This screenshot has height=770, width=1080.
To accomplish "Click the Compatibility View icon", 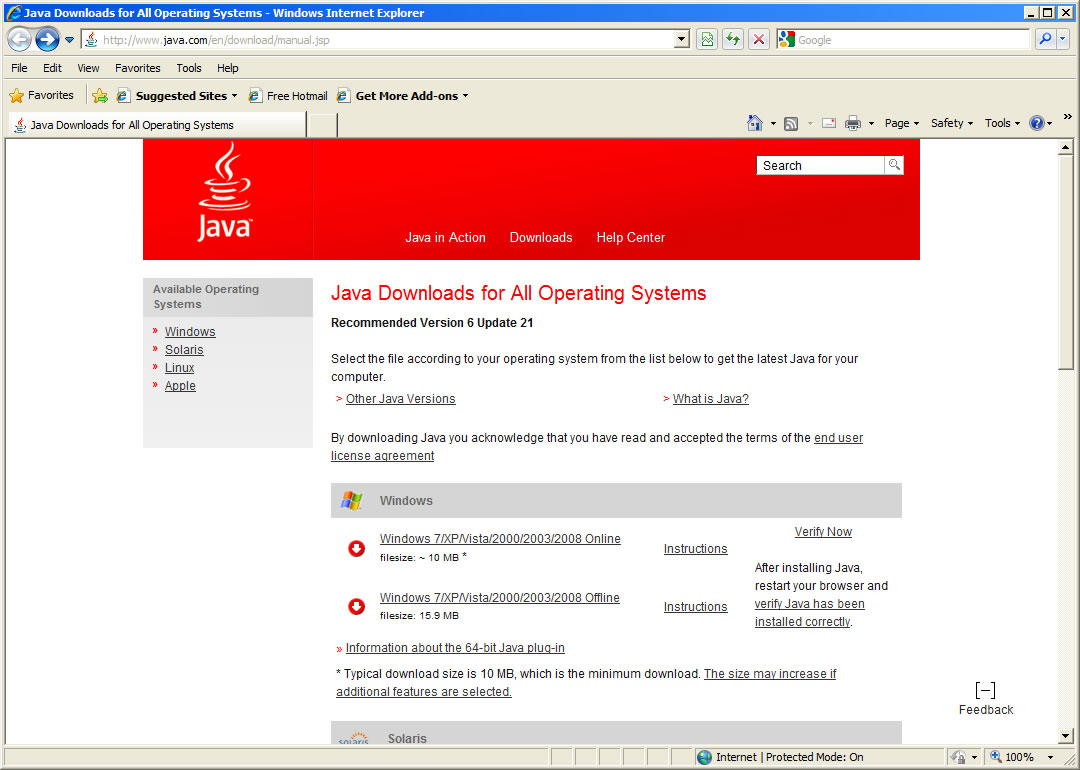I will point(707,40).
